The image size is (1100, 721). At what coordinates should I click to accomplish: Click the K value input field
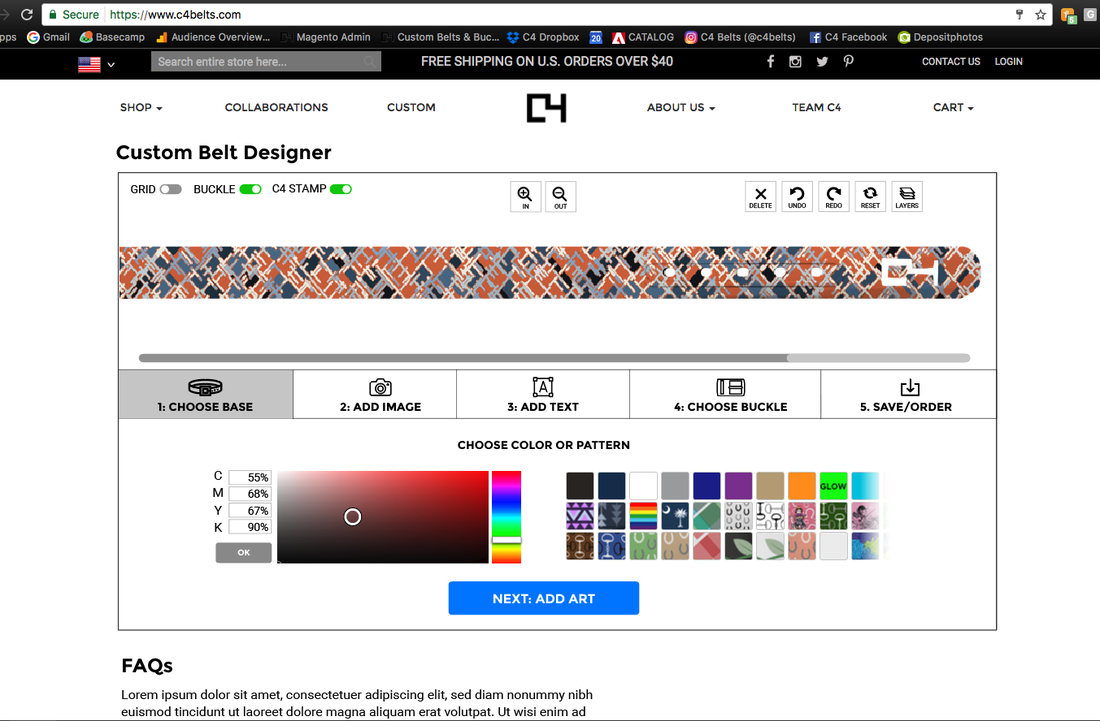(x=250, y=527)
